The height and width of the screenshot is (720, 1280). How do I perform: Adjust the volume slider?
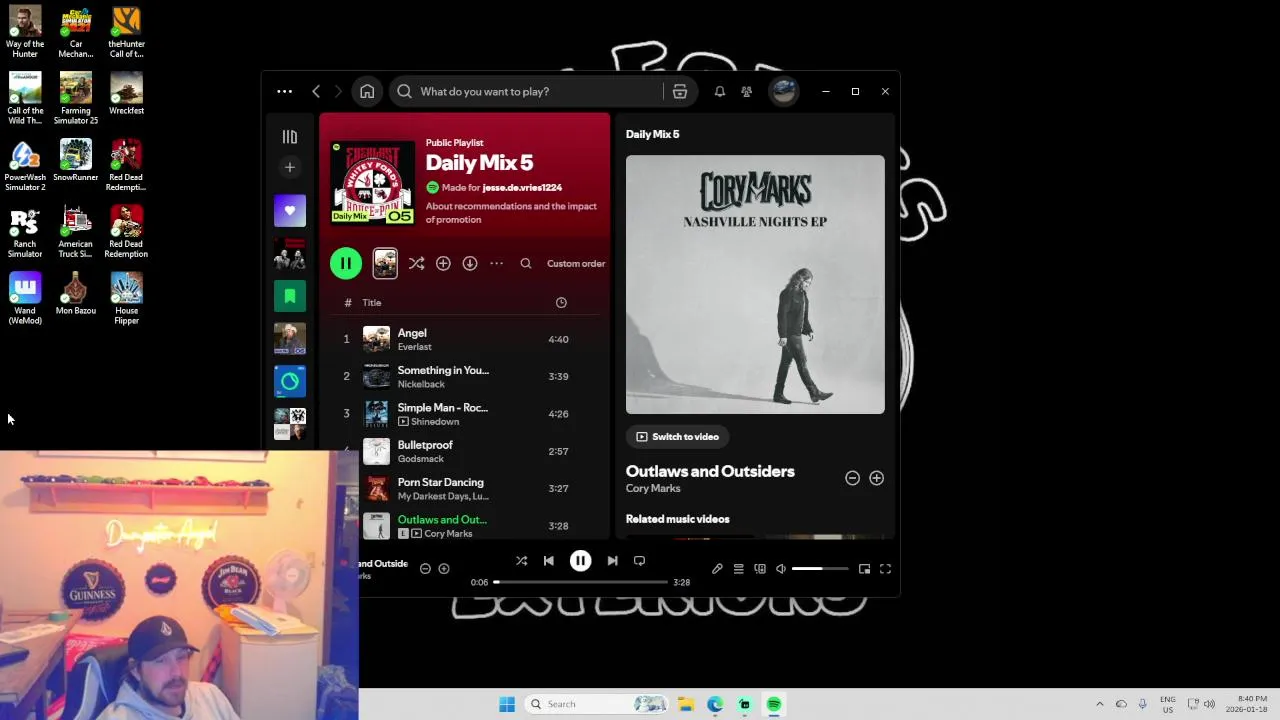tap(821, 569)
